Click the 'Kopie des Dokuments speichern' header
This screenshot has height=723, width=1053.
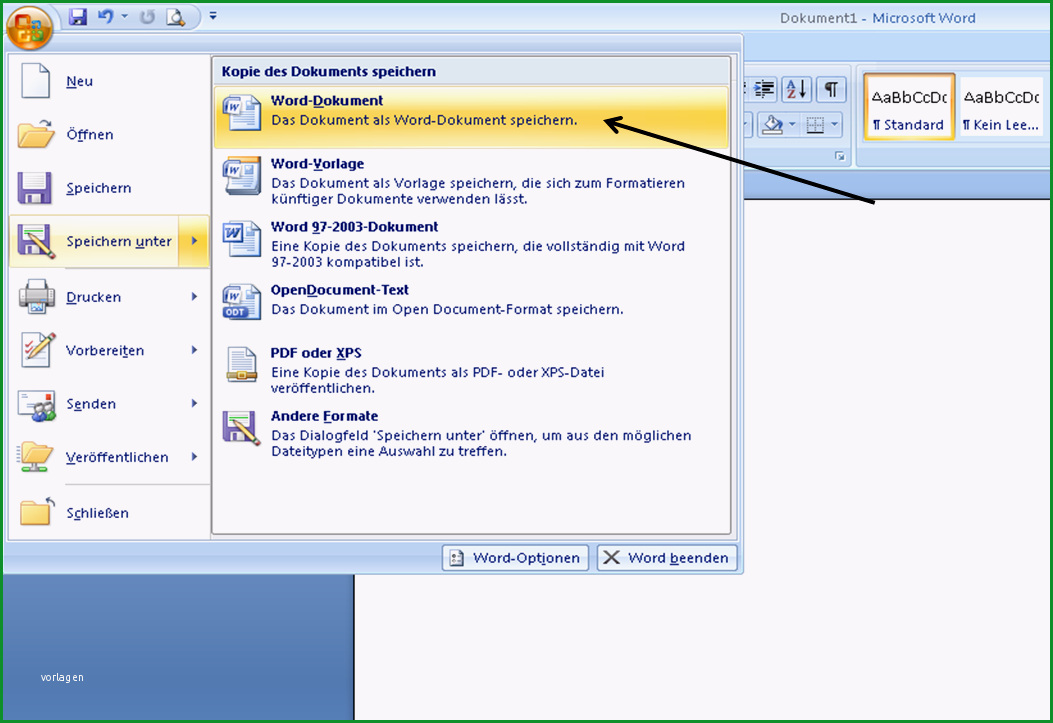click(328, 71)
